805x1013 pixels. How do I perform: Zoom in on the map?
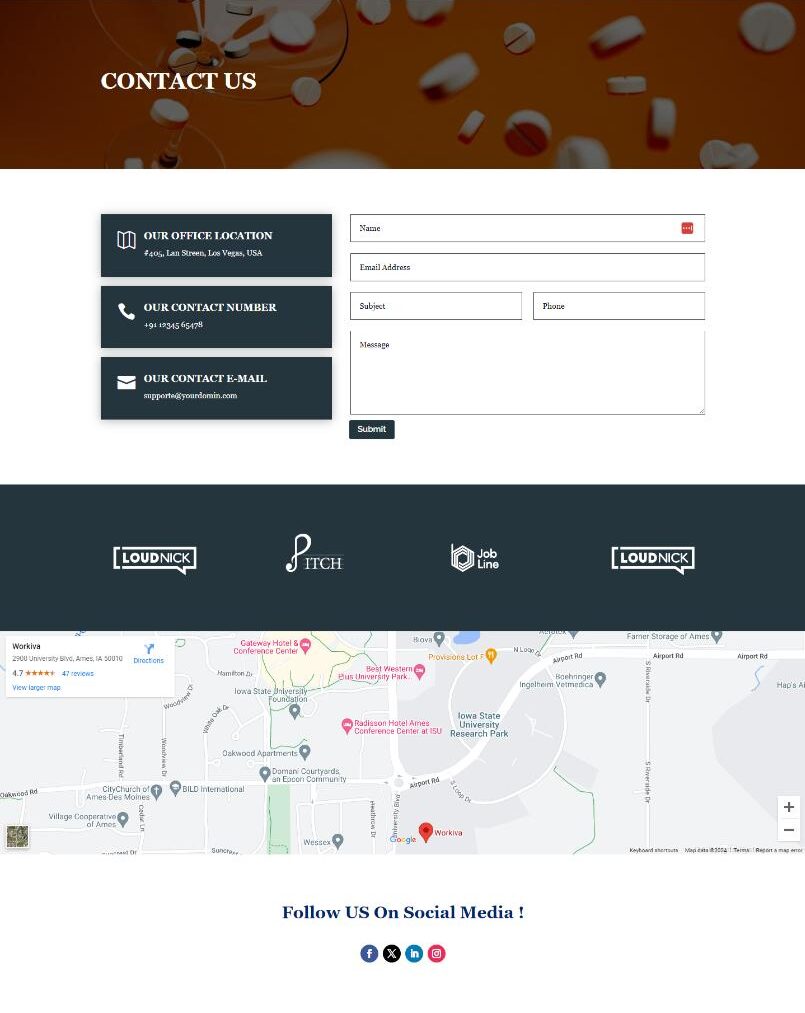coord(789,807)
